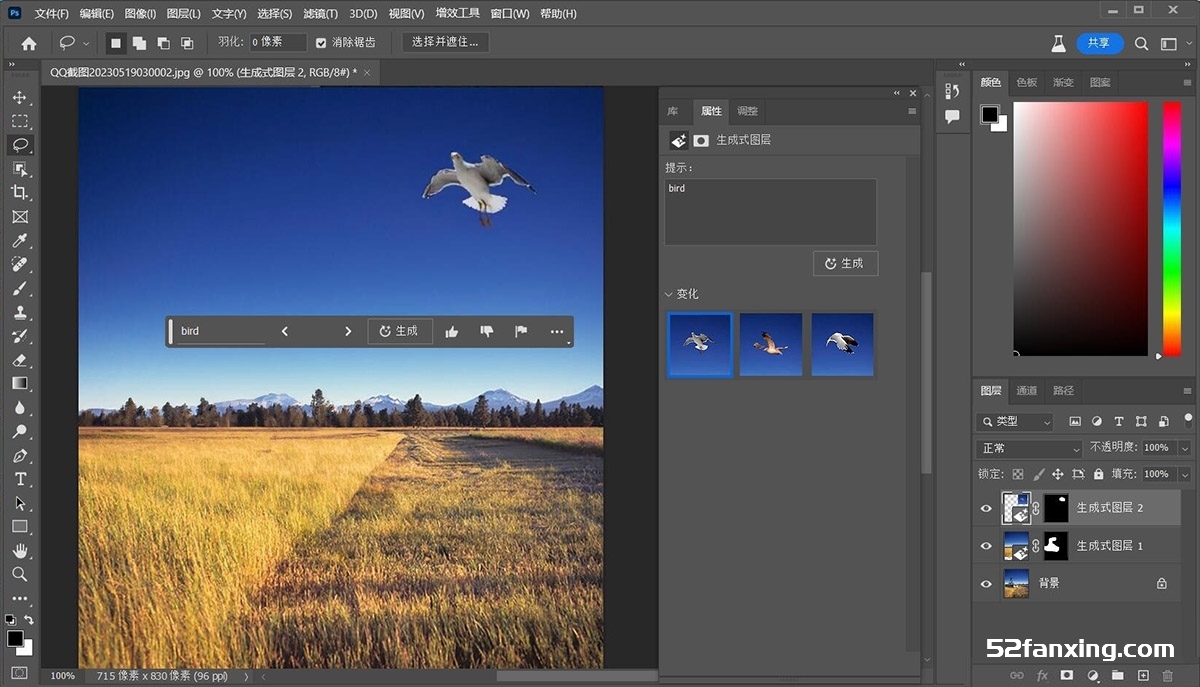
Task: Hide the 生成式图层 2 layer
Action: pyautogui.click(x=986, y=508)
